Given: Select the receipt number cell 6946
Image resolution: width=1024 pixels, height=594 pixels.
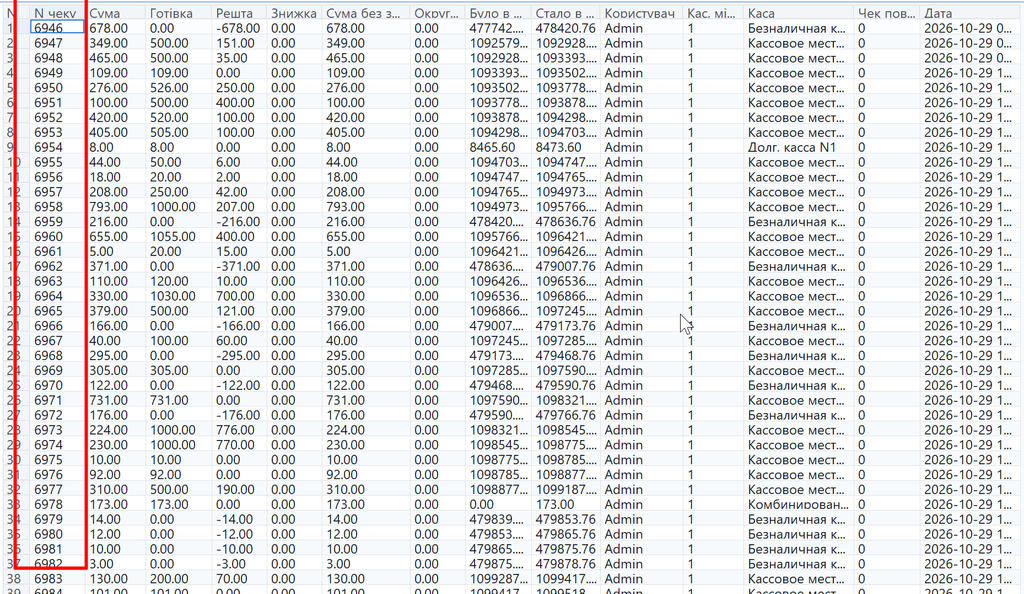Looking at the screenshot, I should tap(57, 28).
